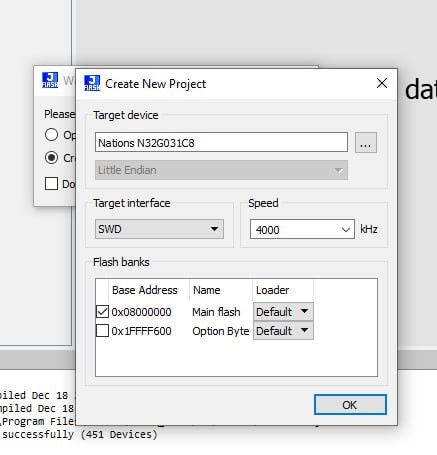Close the Create New Project dialog

point(382,83)
